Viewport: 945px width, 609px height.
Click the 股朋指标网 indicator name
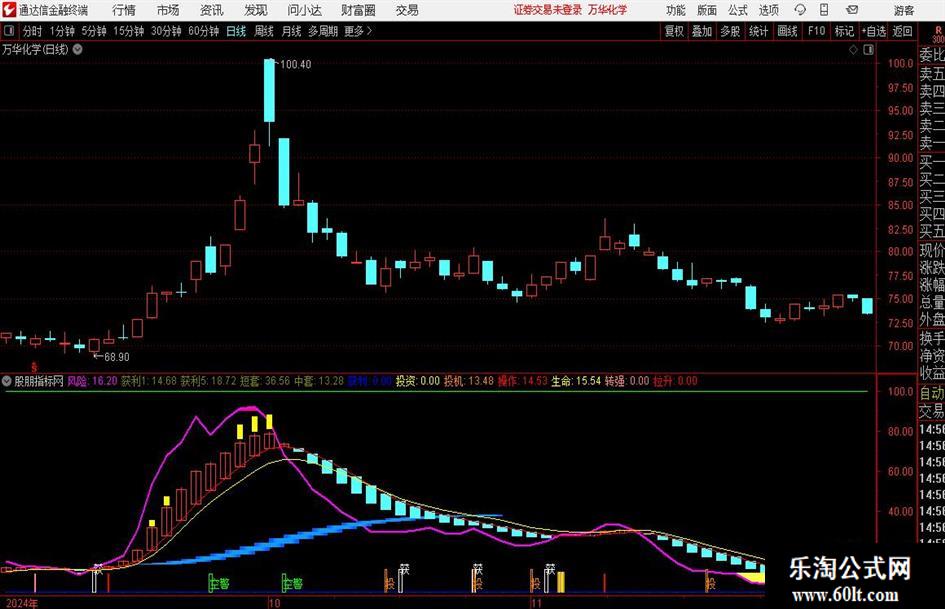point(39,381)
